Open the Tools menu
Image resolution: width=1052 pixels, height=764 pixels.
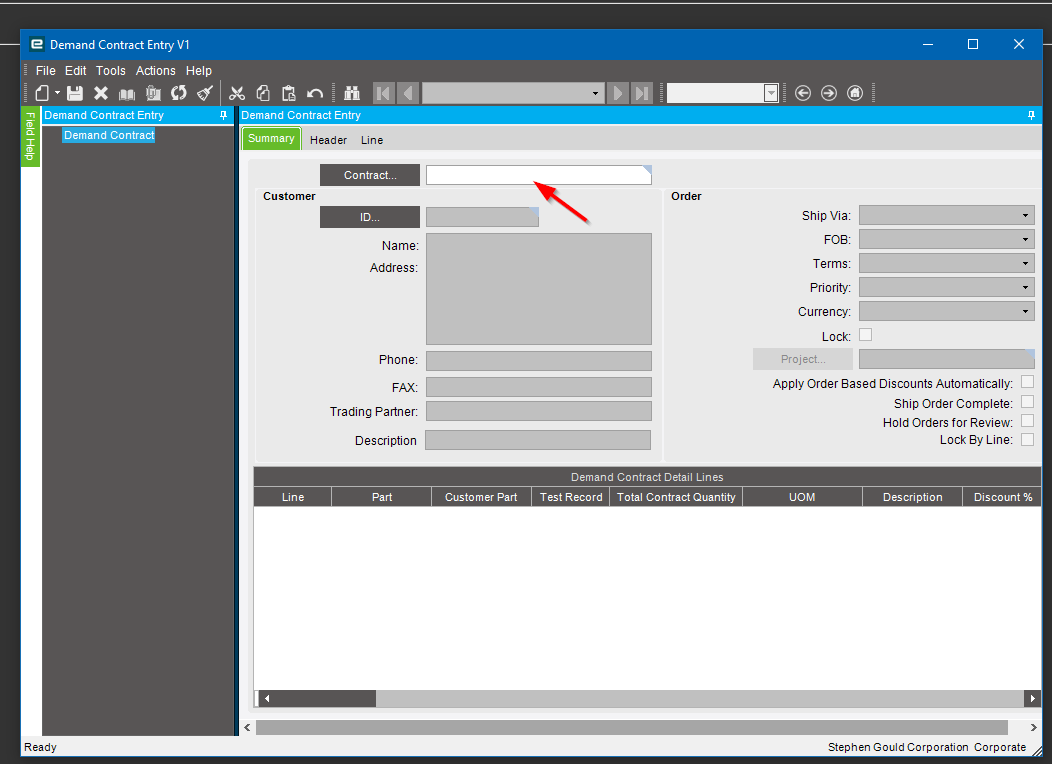[111, 70]
